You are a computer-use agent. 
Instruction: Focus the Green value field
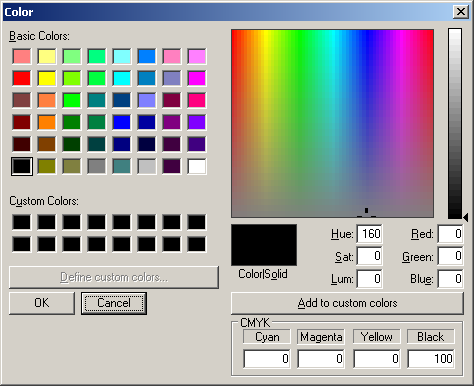pyautogui.click(x=450, y=256)
